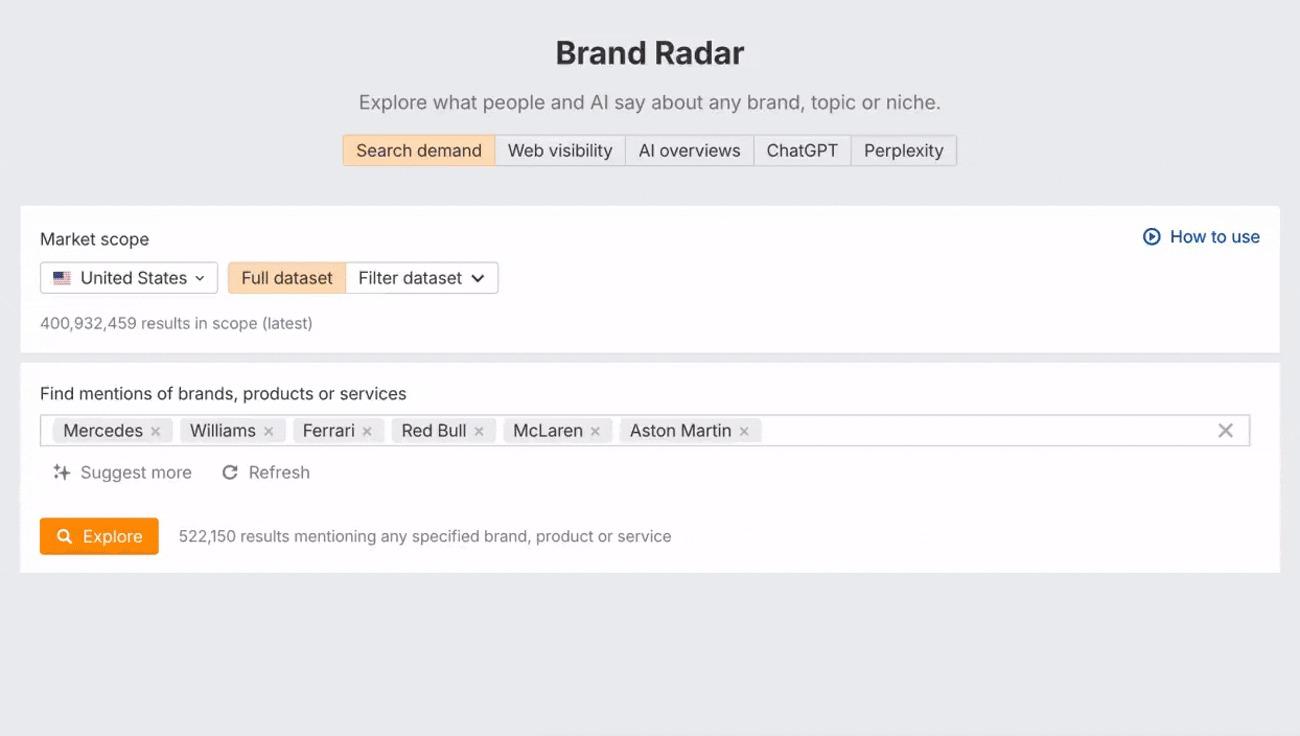1300x736 pixels.
Task: Click the Suggest more sparkle icon
Action: coord(61,472)
